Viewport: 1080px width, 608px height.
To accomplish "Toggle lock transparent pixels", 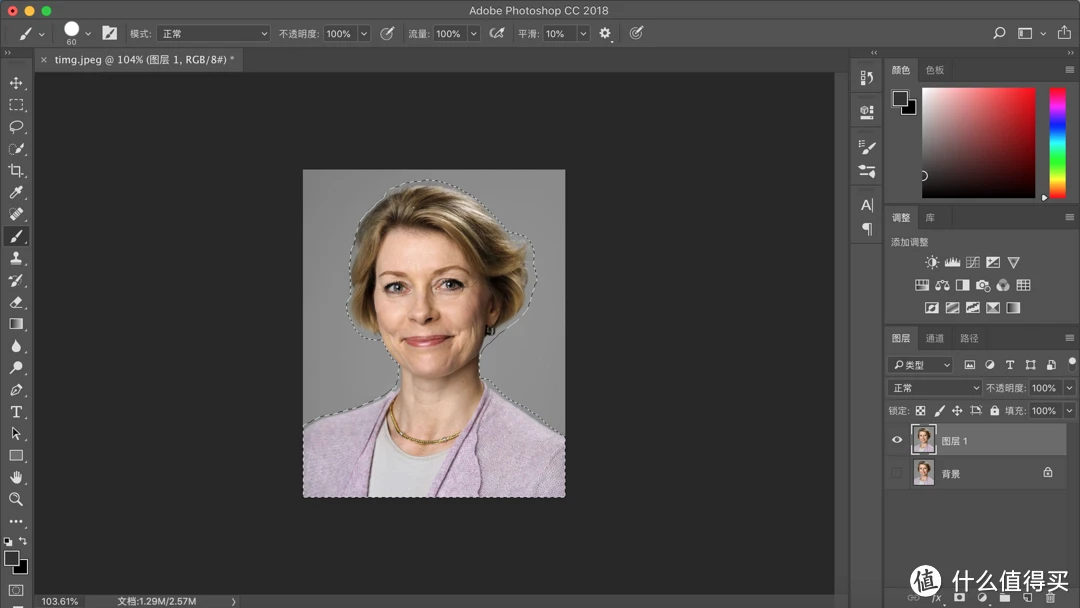I will pos(920,410).
